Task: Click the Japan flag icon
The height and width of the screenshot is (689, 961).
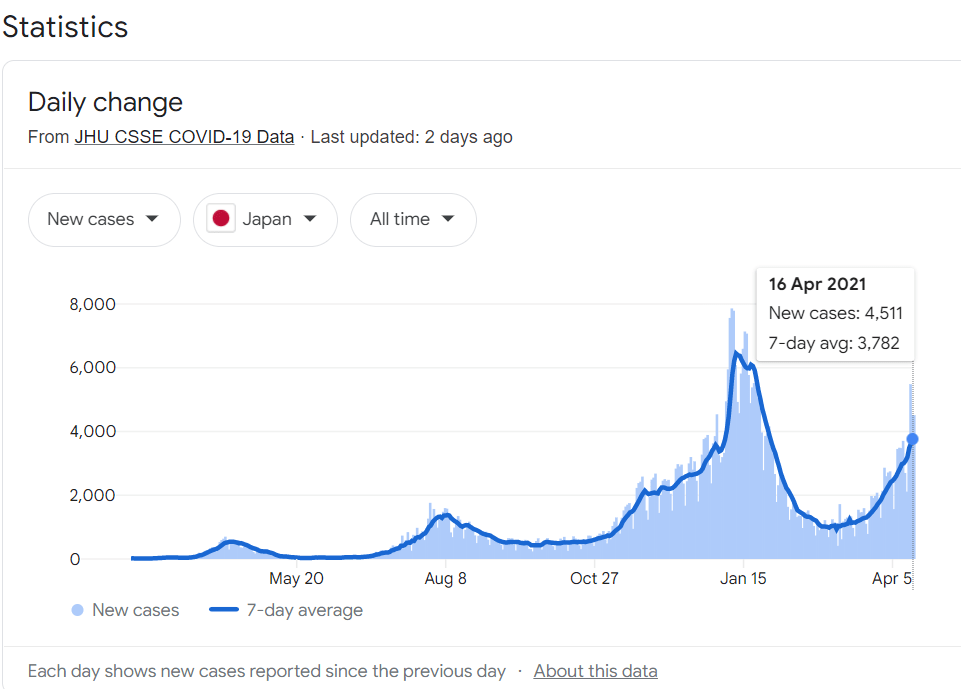Action: pyautogui.click(x=221, y=219)
